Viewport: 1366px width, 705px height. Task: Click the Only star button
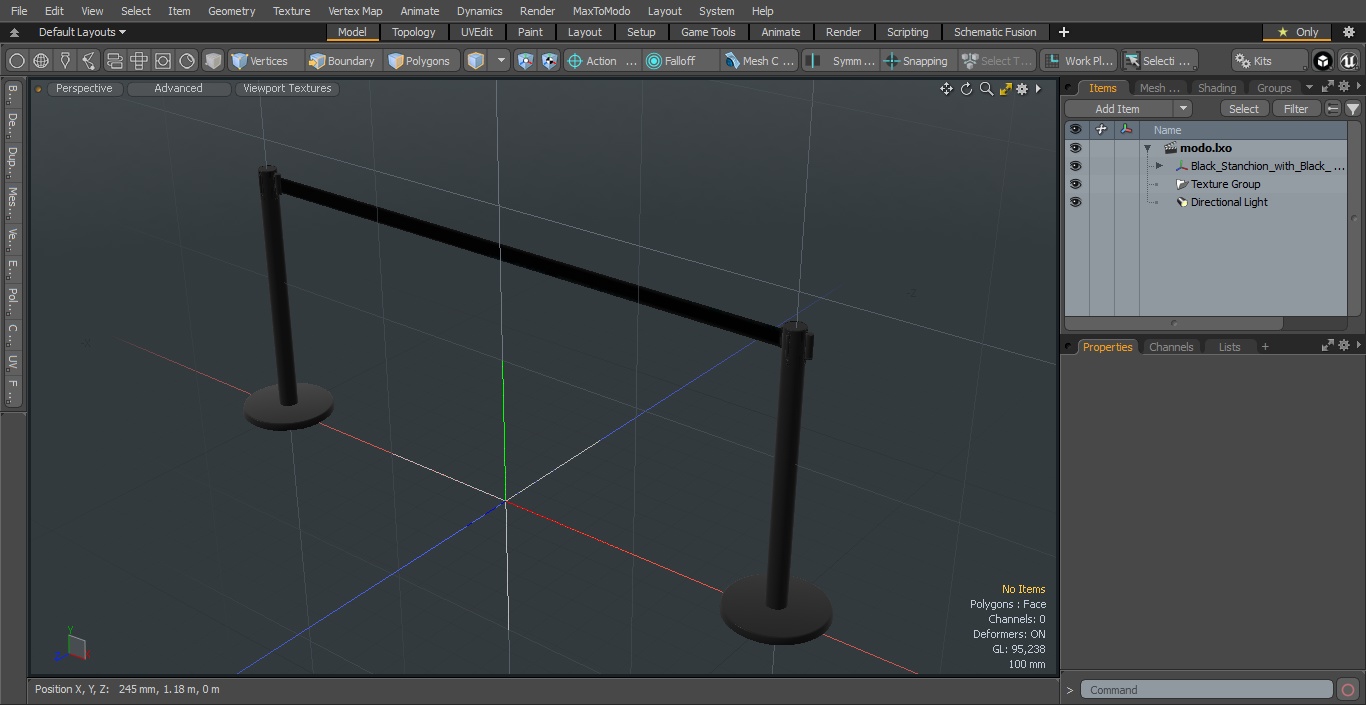1297,32
